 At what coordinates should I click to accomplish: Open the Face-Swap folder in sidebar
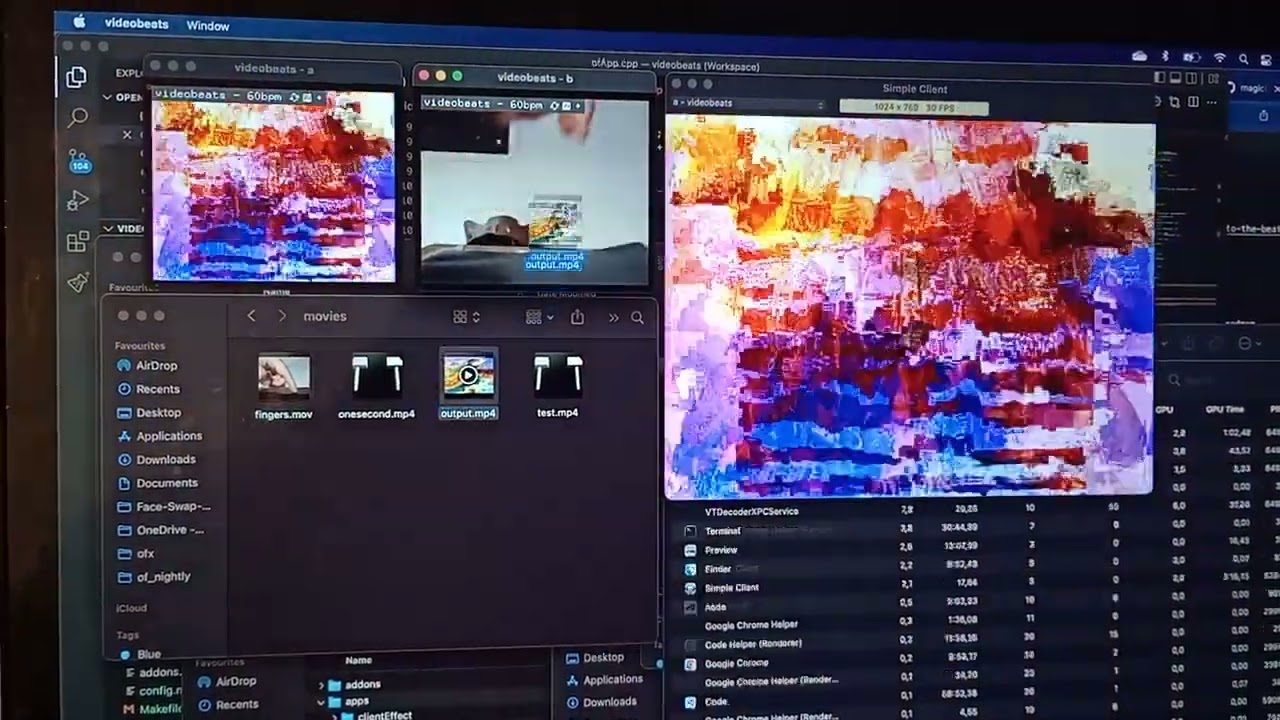point(164,506)
